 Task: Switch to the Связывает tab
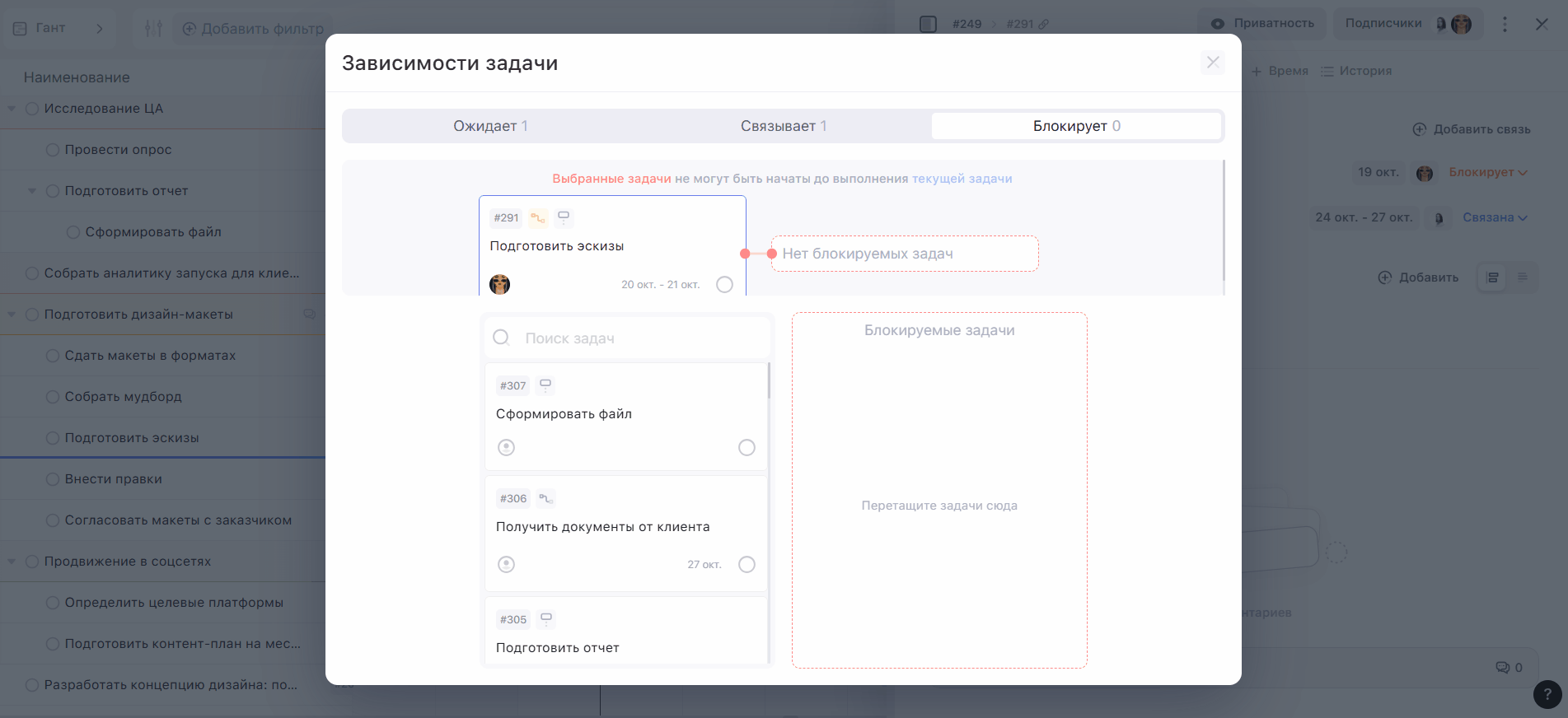pyautogui.click(x=783, y=126)
